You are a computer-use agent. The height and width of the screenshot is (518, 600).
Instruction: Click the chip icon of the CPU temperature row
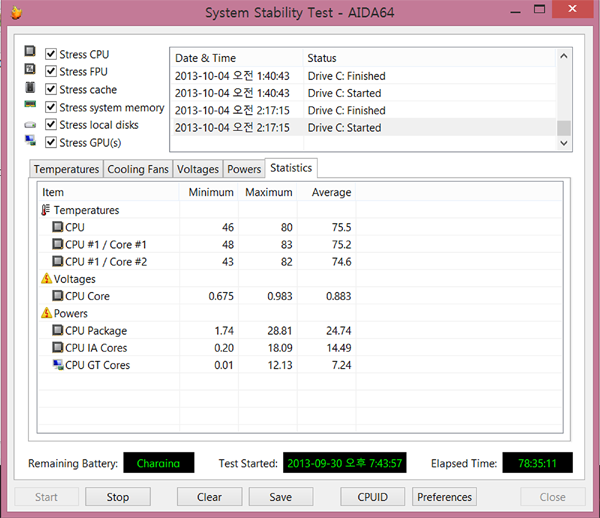pyautogui.click(x=57, y=227)
